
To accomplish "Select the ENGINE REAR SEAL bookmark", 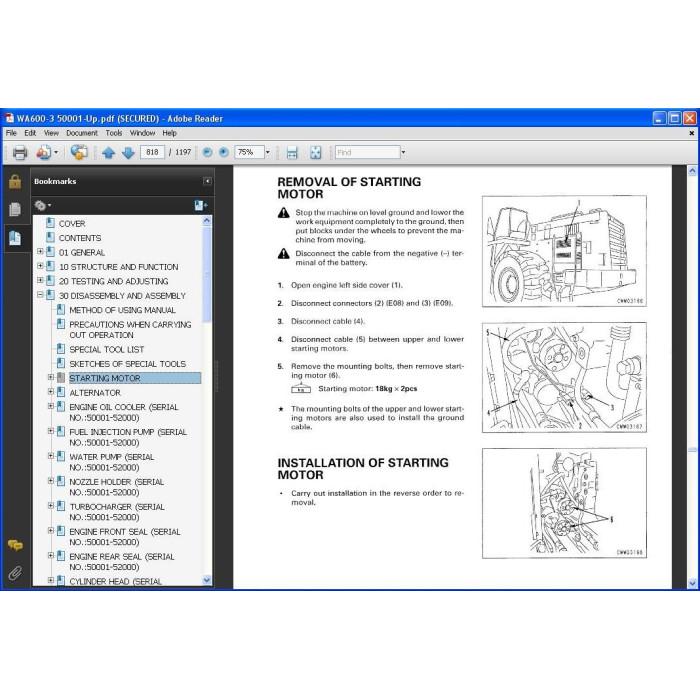I will tap(122, 562).
